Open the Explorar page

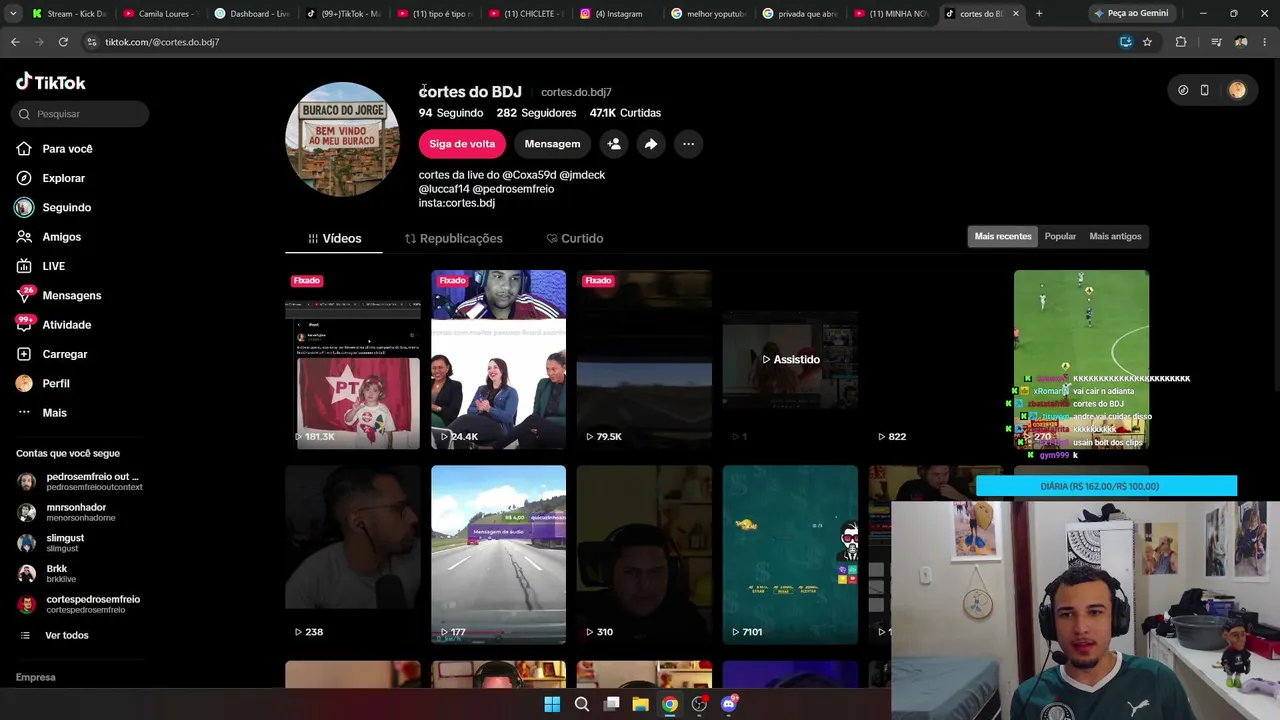51,178
